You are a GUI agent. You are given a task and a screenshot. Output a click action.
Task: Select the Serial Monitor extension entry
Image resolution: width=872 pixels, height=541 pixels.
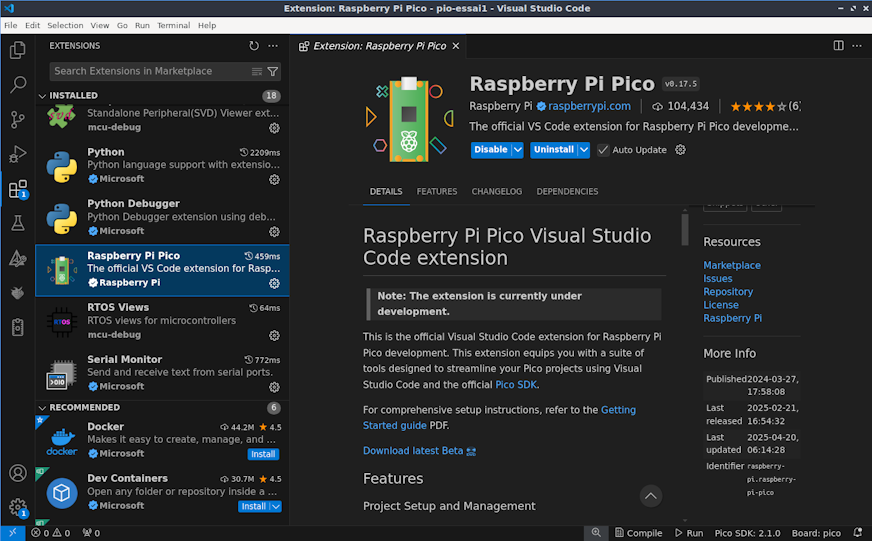coord(162,373)
